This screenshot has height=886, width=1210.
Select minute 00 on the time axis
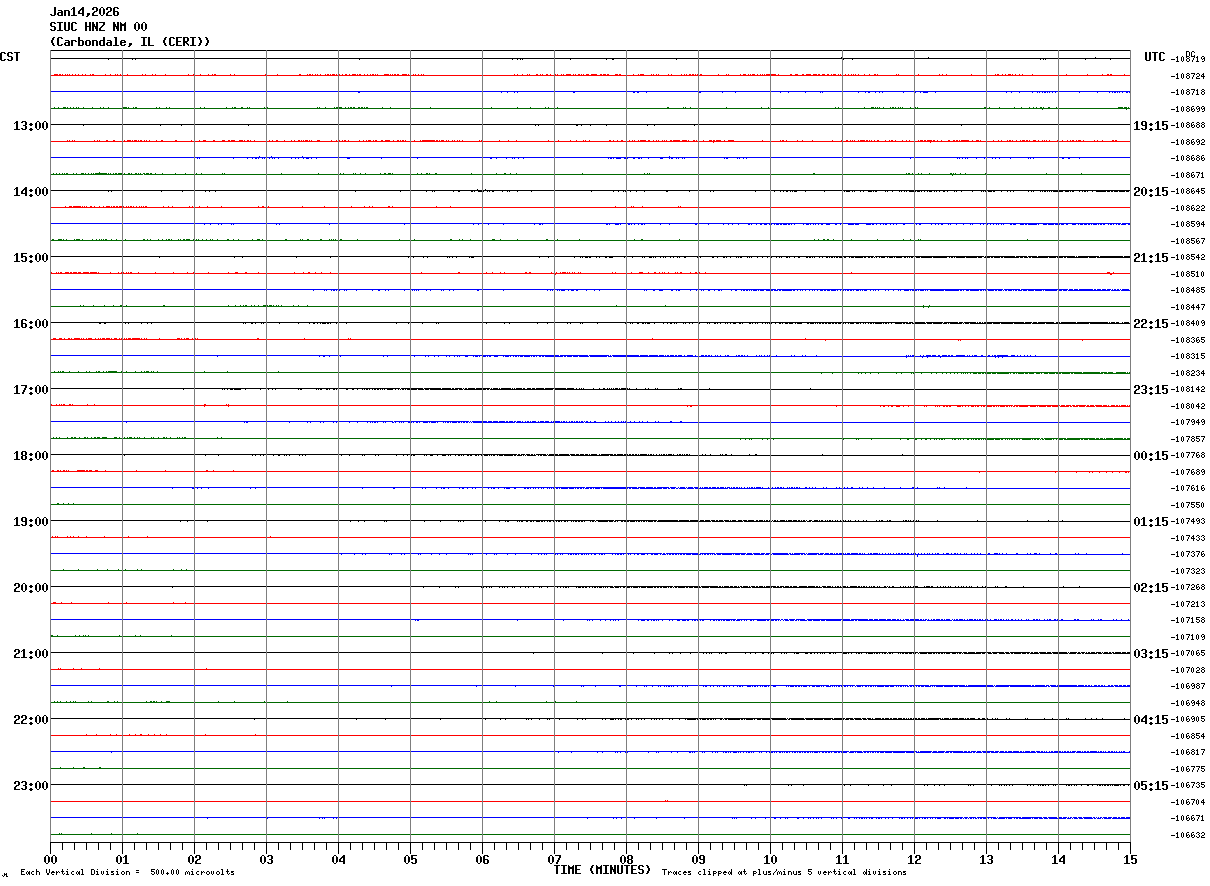pyautogui.click(x=50, y=859)
